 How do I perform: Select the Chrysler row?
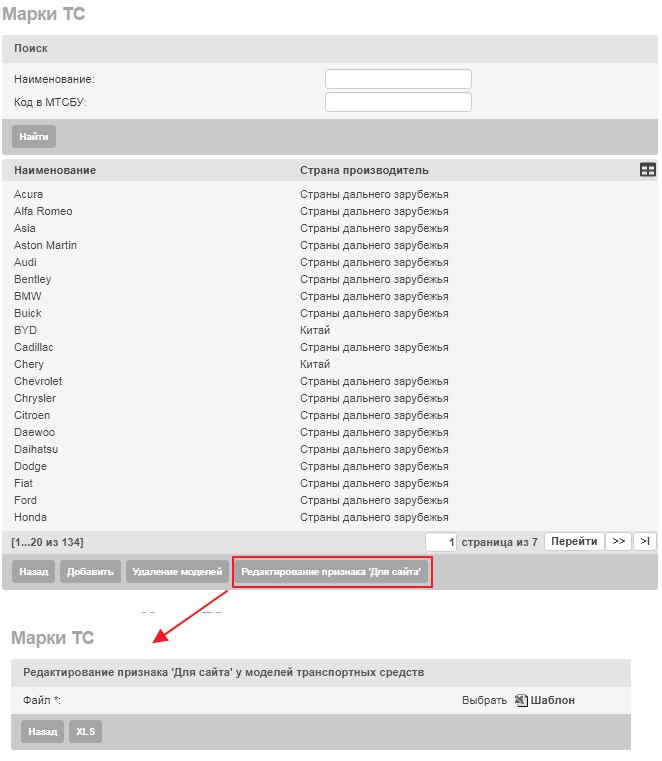pos(330,398)
